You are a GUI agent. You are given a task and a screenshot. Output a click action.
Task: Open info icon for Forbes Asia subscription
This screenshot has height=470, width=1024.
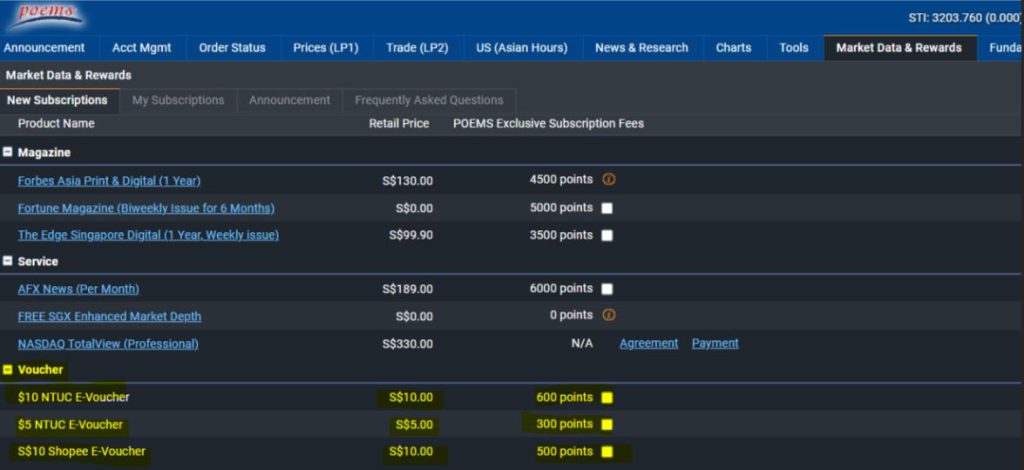pyautogui.click(x=609, y=180)
